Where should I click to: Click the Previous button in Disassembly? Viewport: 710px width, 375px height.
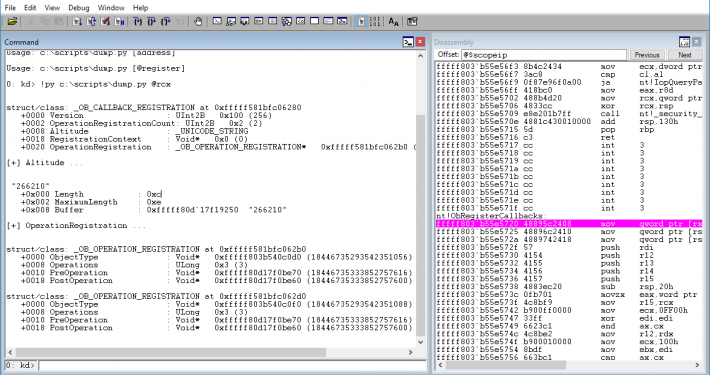647,55
